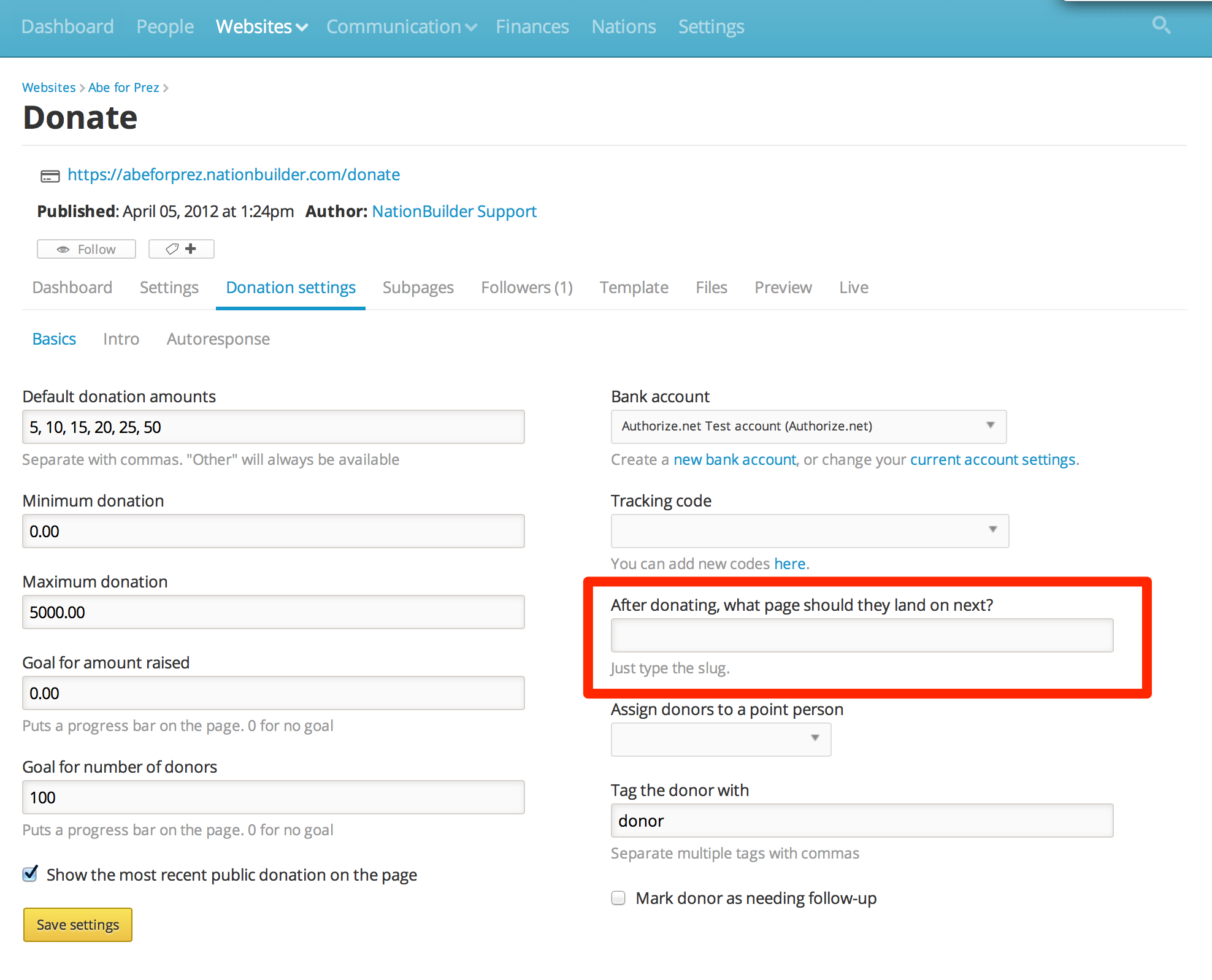
Task: Open the abeforprez donate page URL
Action: [234, 174]
